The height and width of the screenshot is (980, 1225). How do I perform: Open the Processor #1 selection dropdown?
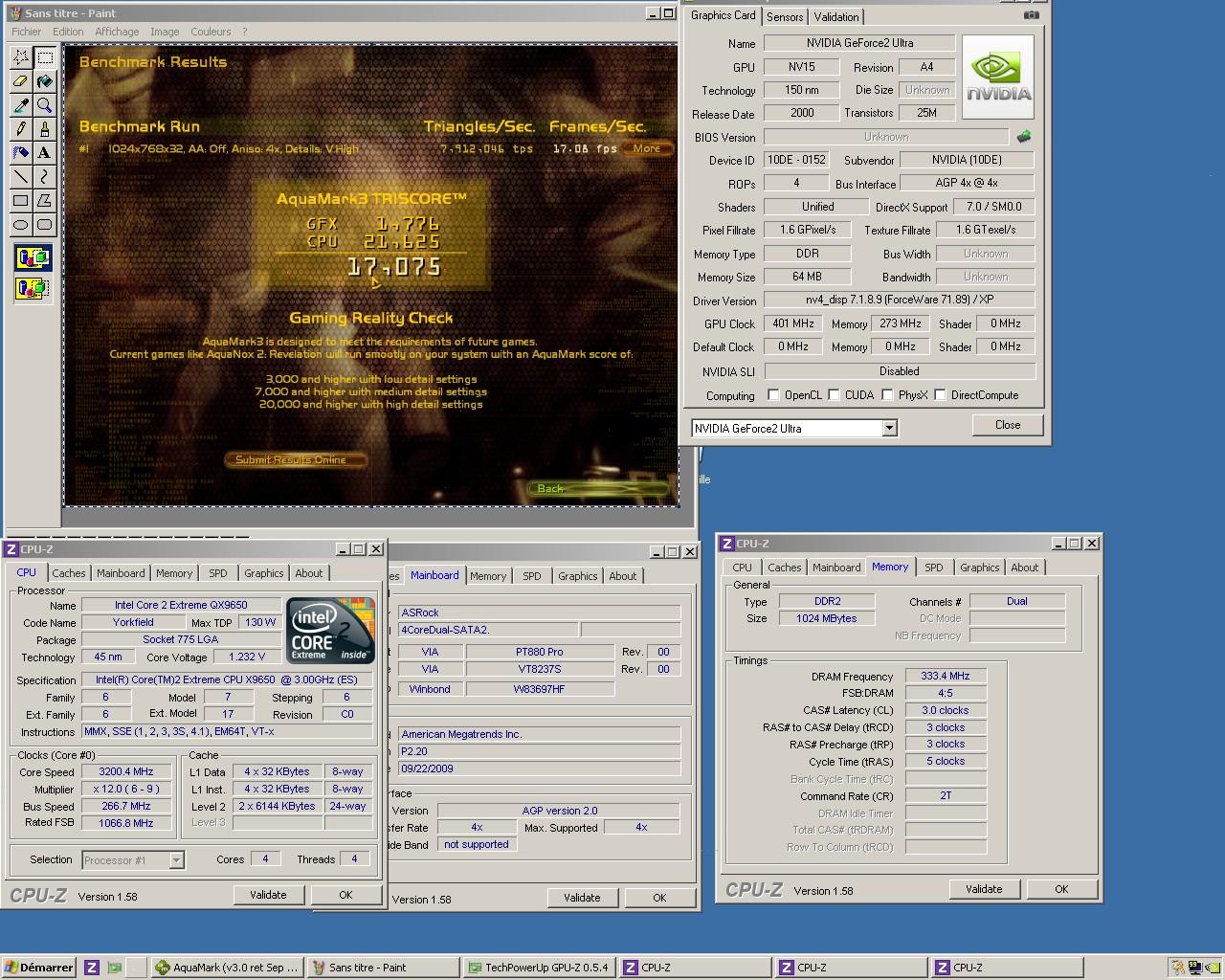176,860
